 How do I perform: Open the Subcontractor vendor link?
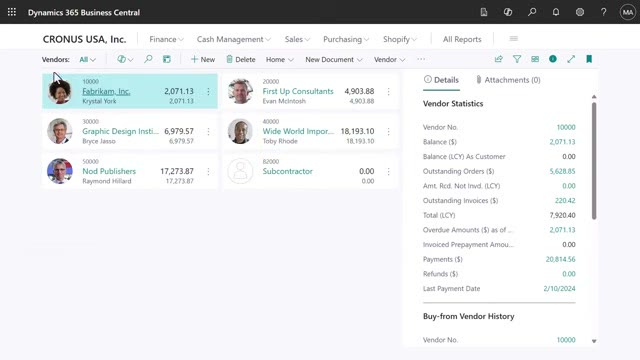(287, 171)
